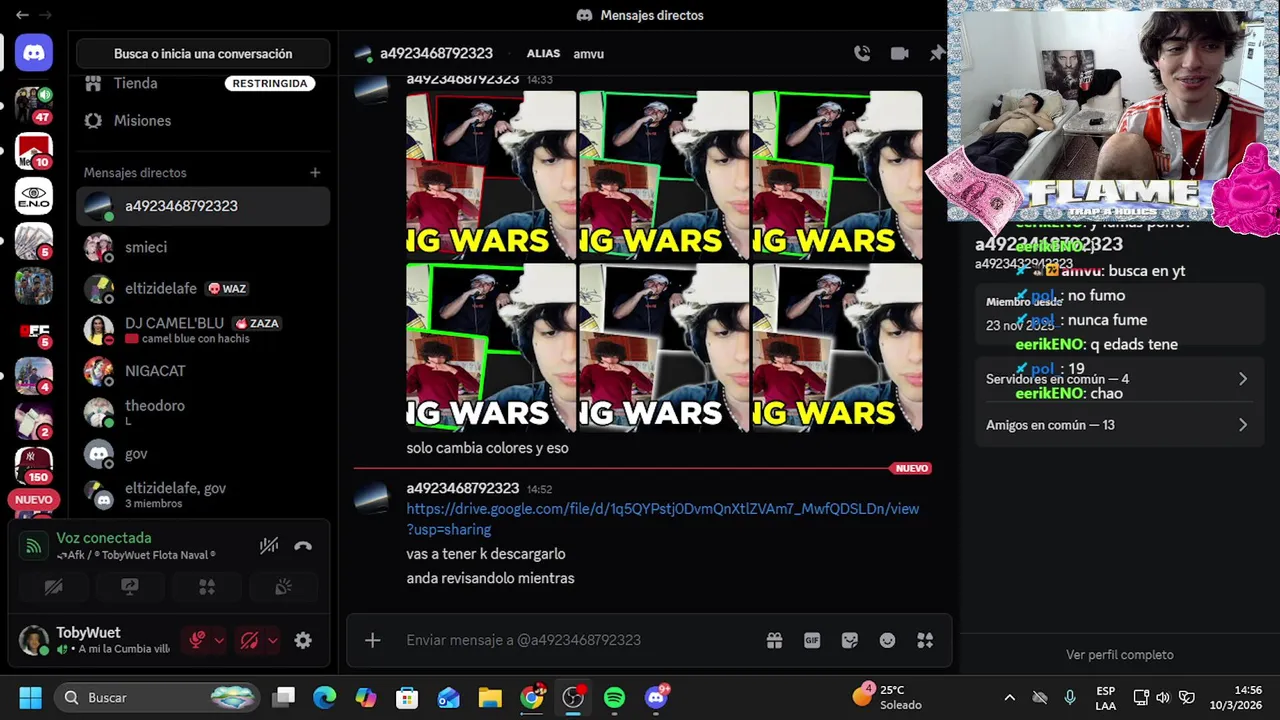
Task: Expand Servidores en común — 4
Action: (1118, 379)
